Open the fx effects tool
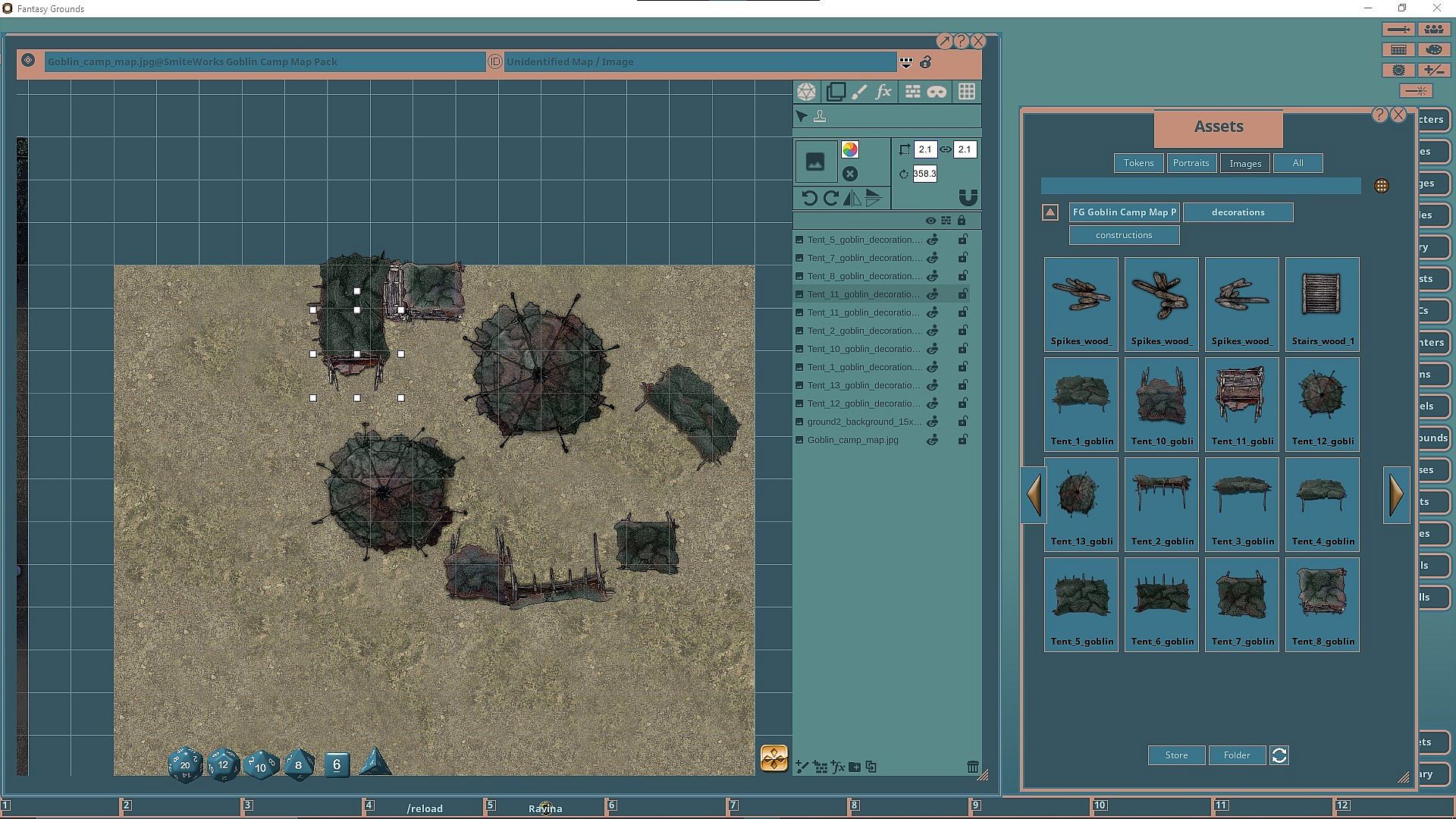Image resolution: width=1456 pixels, height=819 pixels. [x=883, y=93]
